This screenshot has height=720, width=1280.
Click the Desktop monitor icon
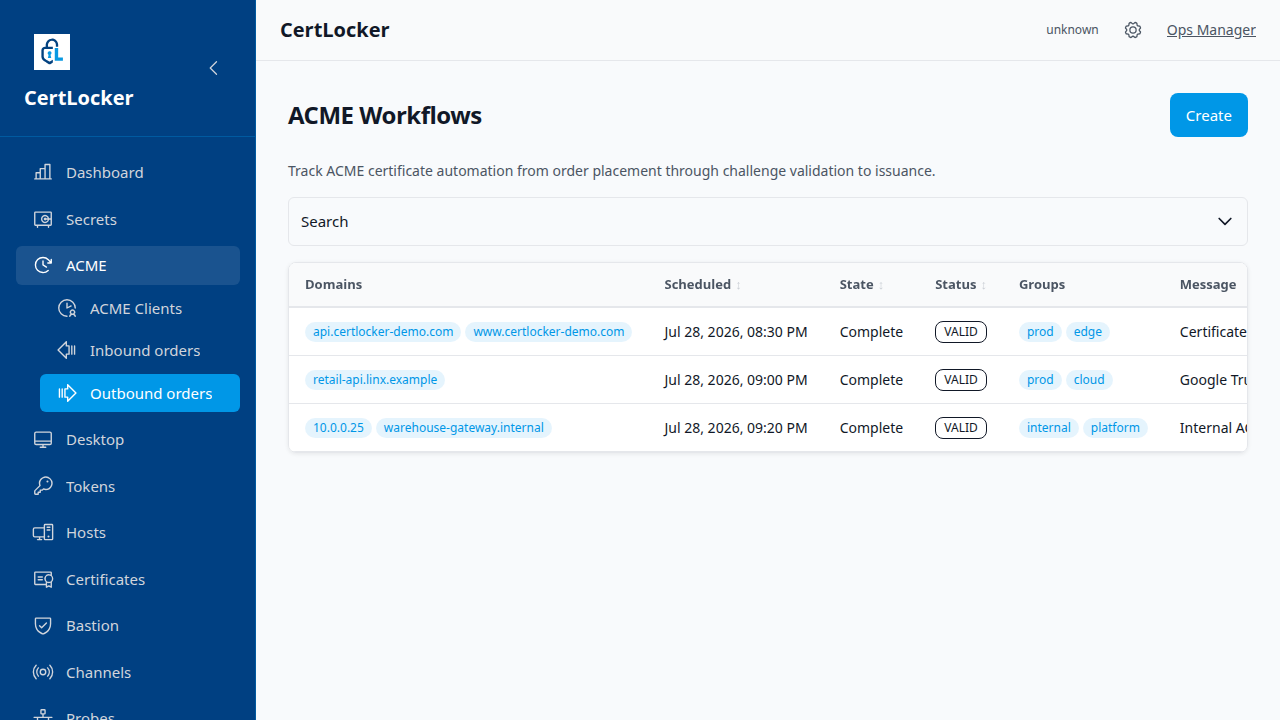43,439
